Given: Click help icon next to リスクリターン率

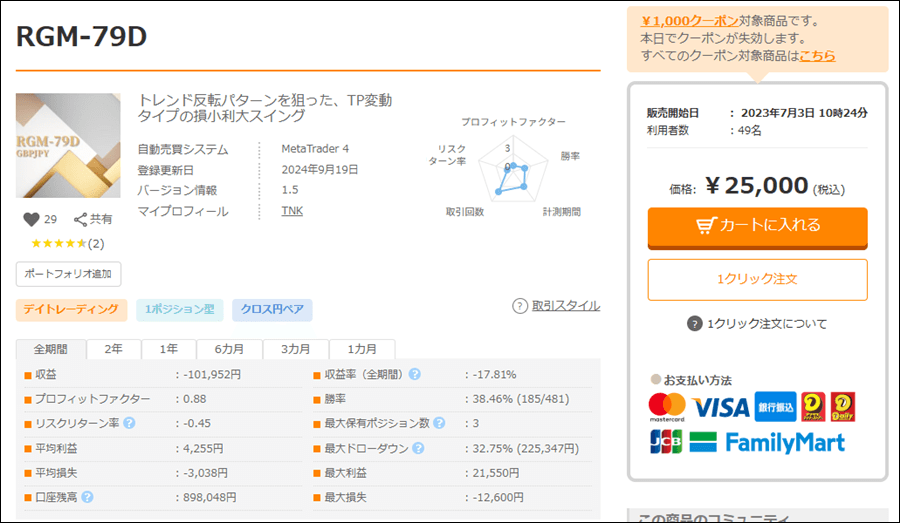Looking at the screenshot, I should [129, 423].
